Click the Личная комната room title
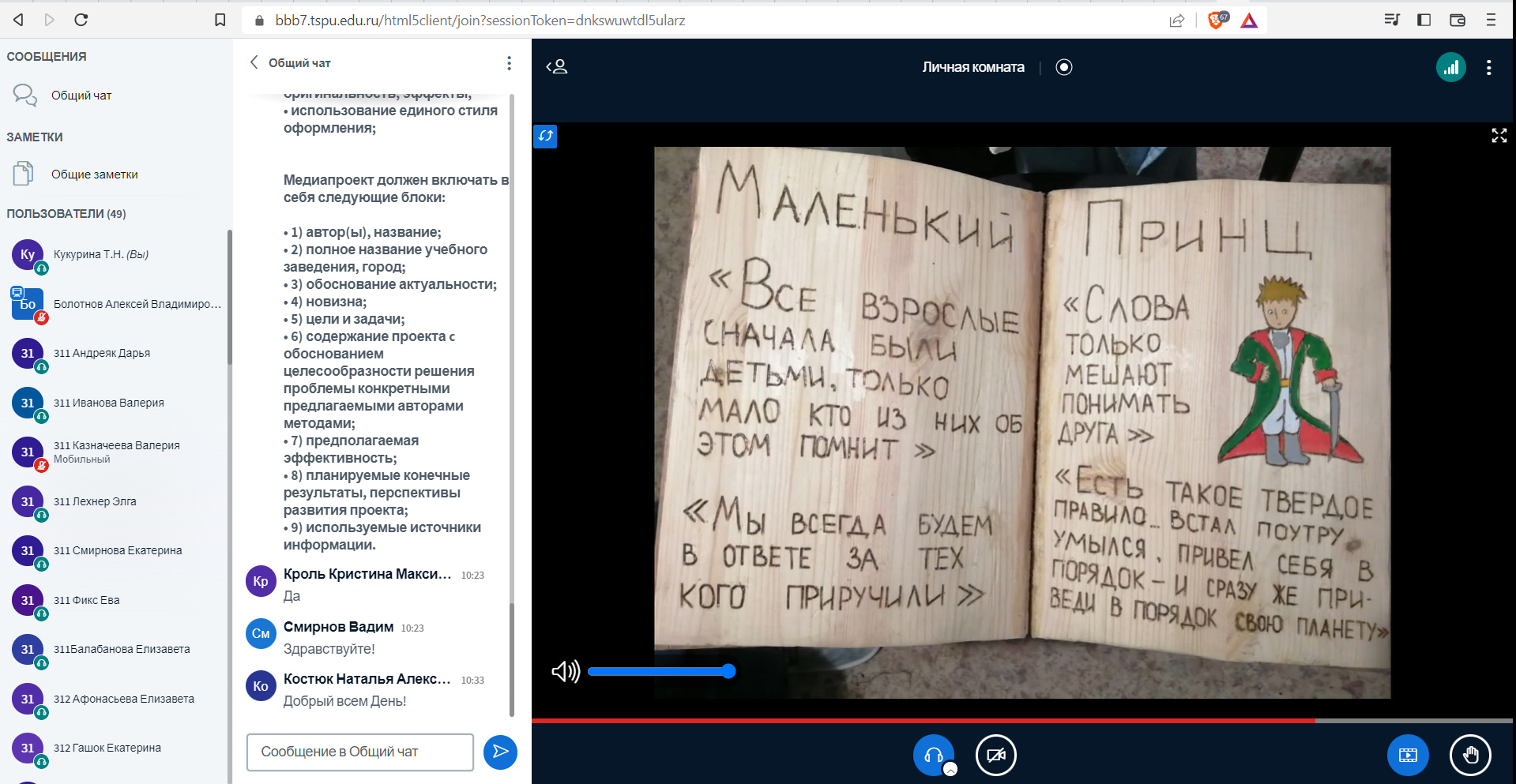Viewport: 1516px width, 784px height. tap(973, 67)
